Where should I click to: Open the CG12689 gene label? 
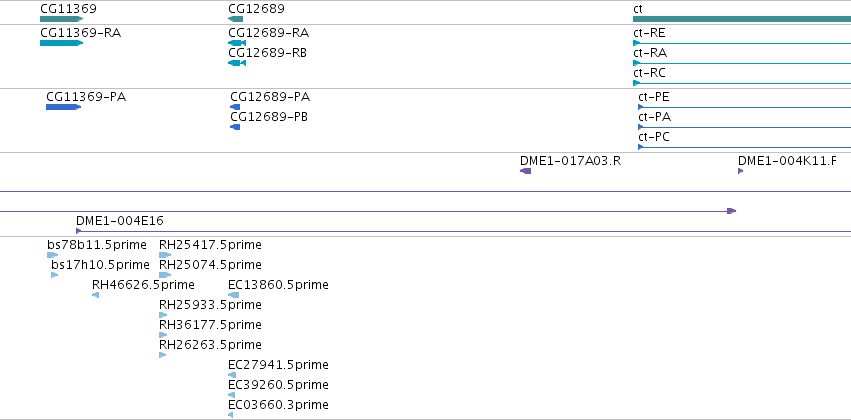(x=256, y=9)
